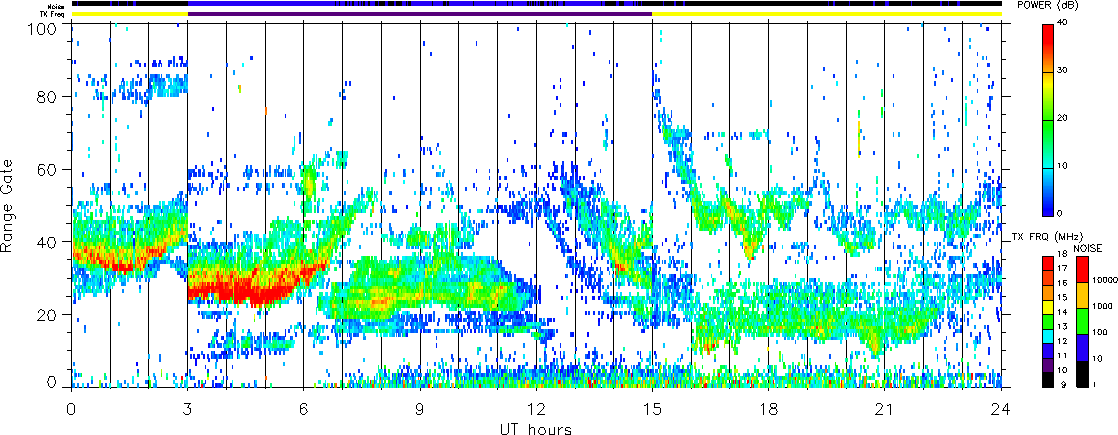This screenshot has width=1118, height=435.
Task: Click the NOISE scale title
Action: coord(1087,247)
